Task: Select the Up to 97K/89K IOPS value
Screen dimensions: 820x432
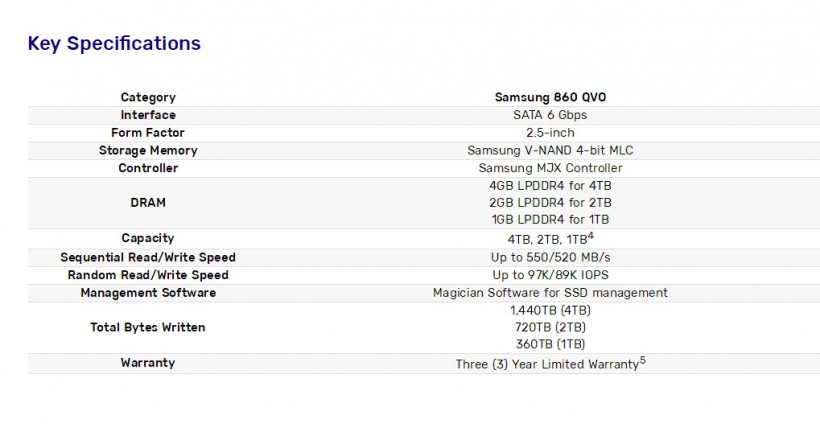Action: 550,275
